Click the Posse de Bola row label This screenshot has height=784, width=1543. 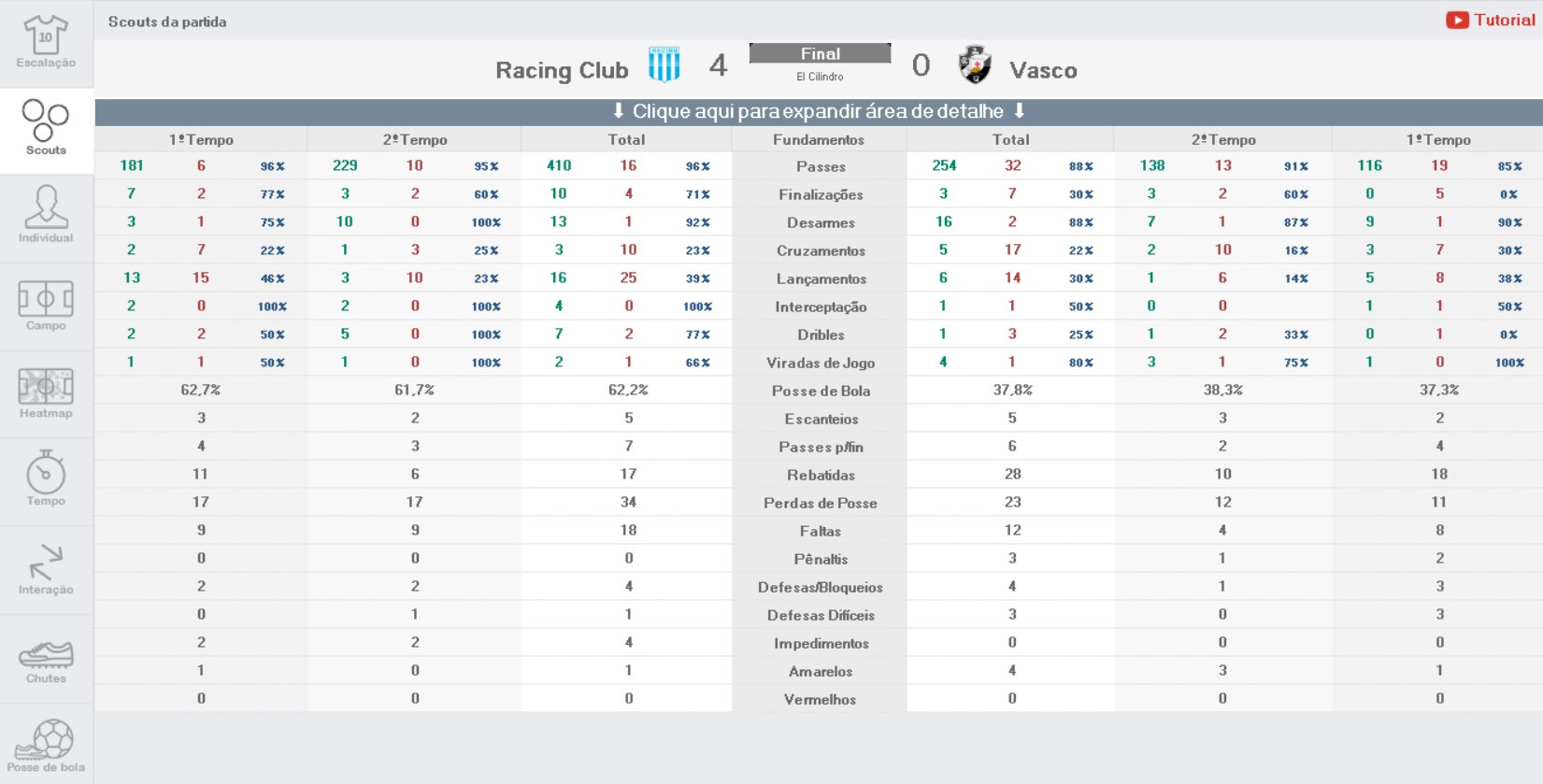pyautogui.click(x=820, y=391)
